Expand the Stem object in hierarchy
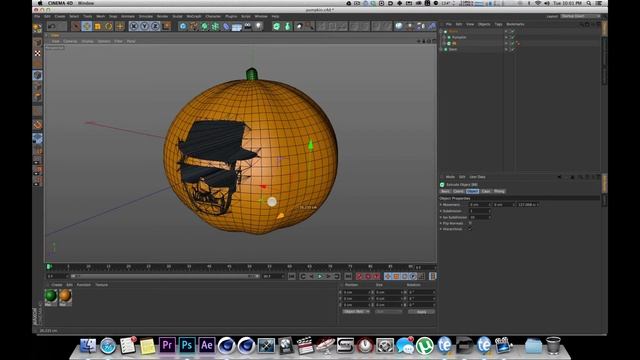 click(x=441, y=49)
